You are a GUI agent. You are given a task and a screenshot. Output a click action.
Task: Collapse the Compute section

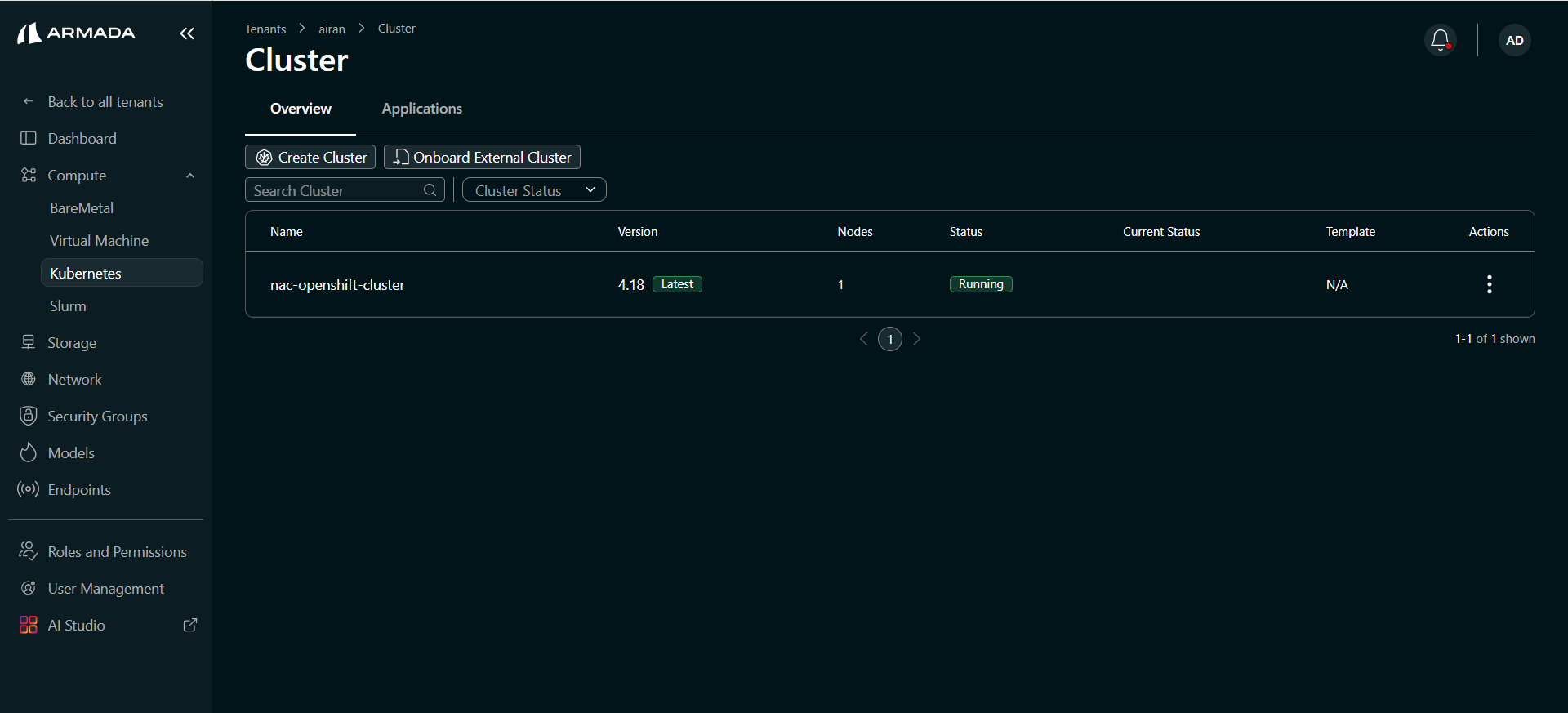coord(190,176)
